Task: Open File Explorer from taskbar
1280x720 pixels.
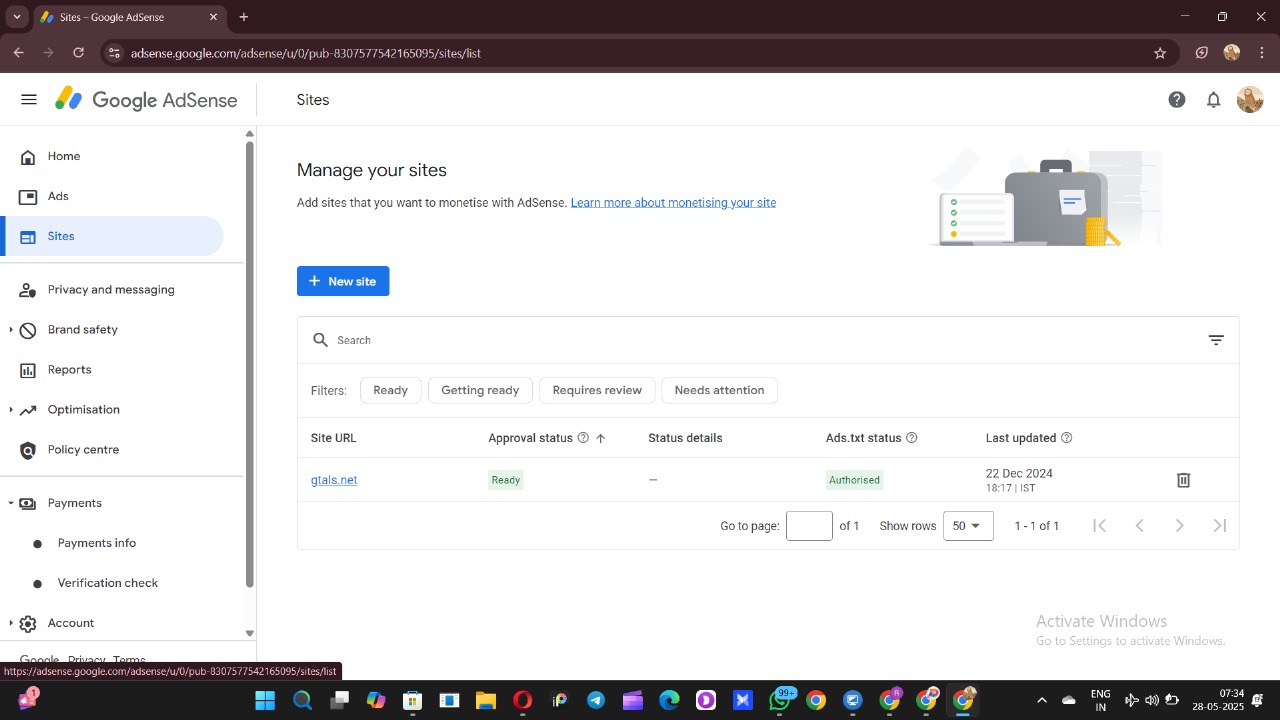Action: 485,700
